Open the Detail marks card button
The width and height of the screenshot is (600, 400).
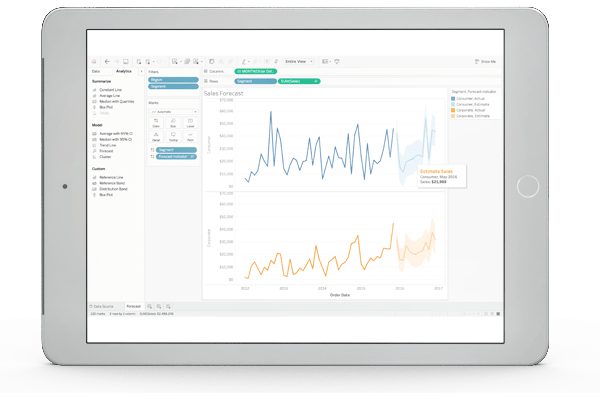[x=156, y=137]
